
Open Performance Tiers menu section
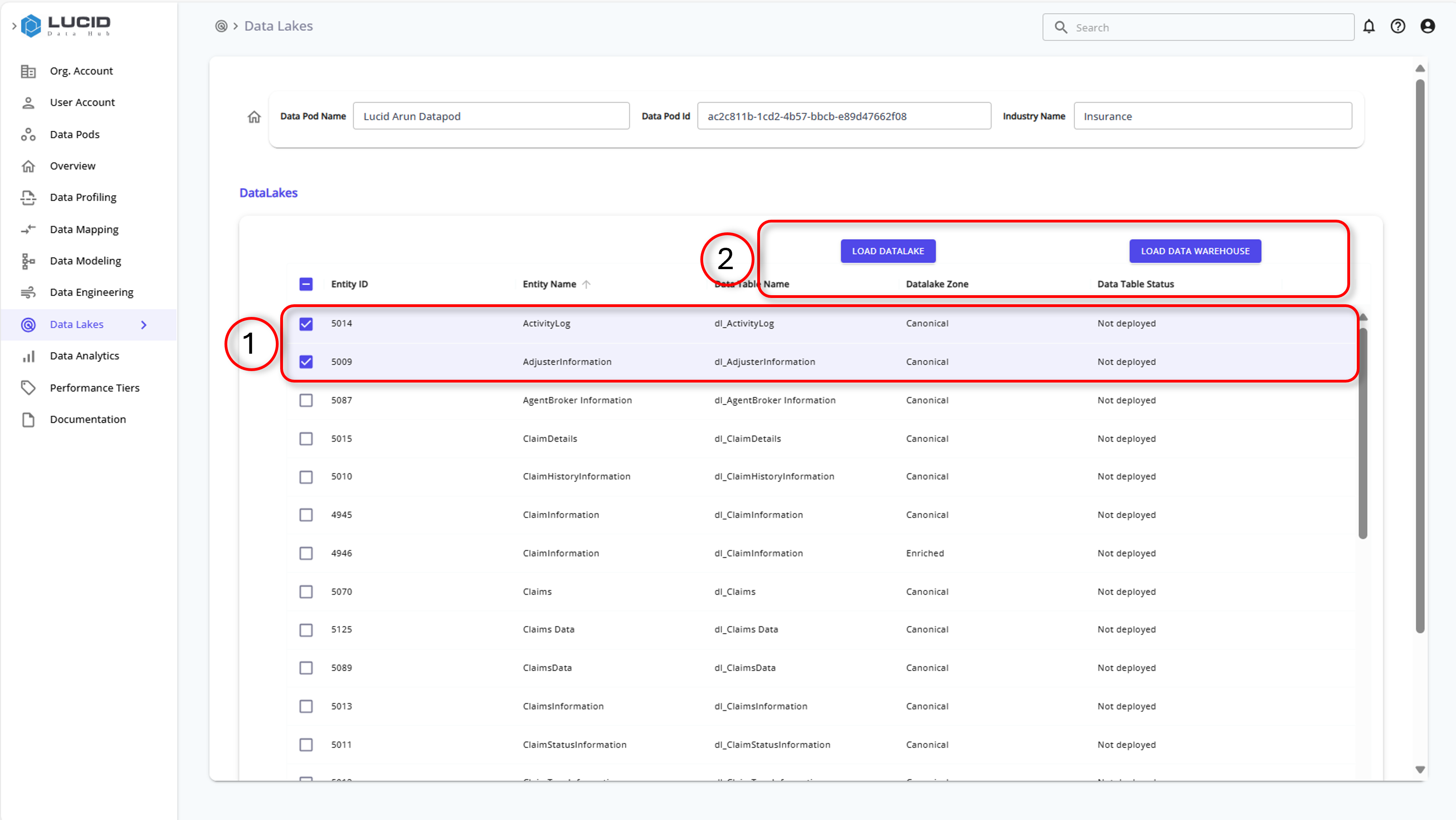point(95,387)
